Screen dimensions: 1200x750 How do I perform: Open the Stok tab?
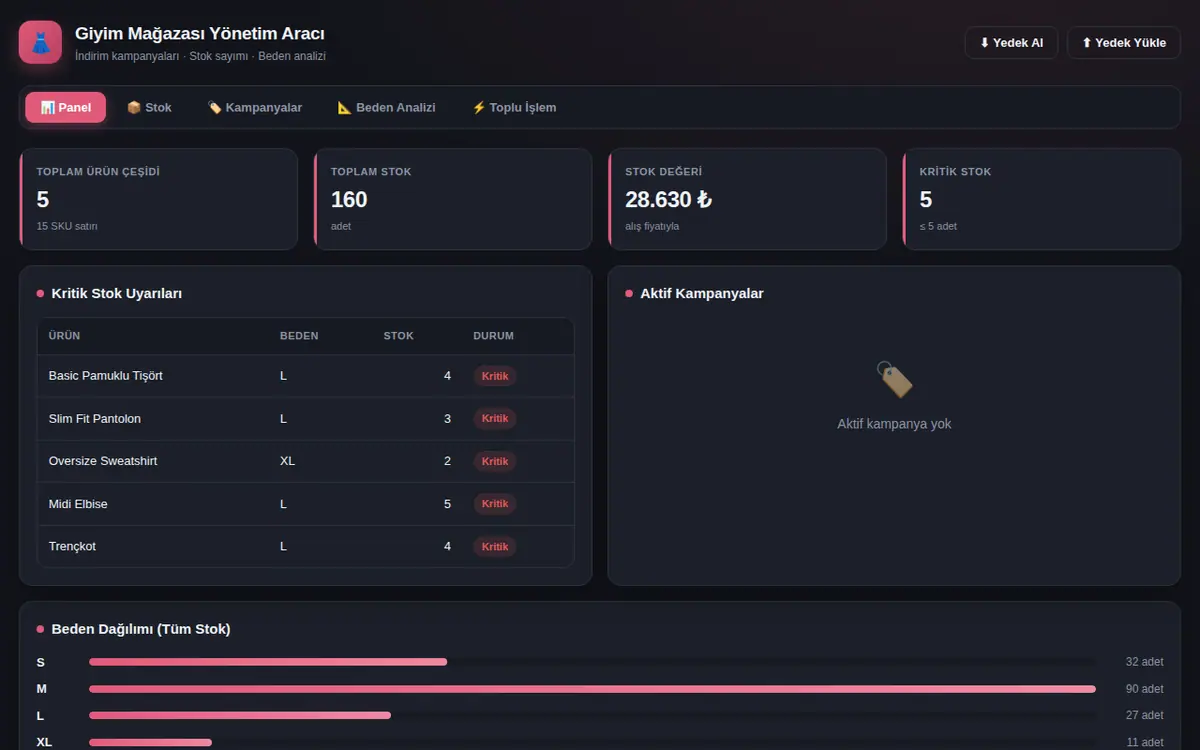click(149, 107)
